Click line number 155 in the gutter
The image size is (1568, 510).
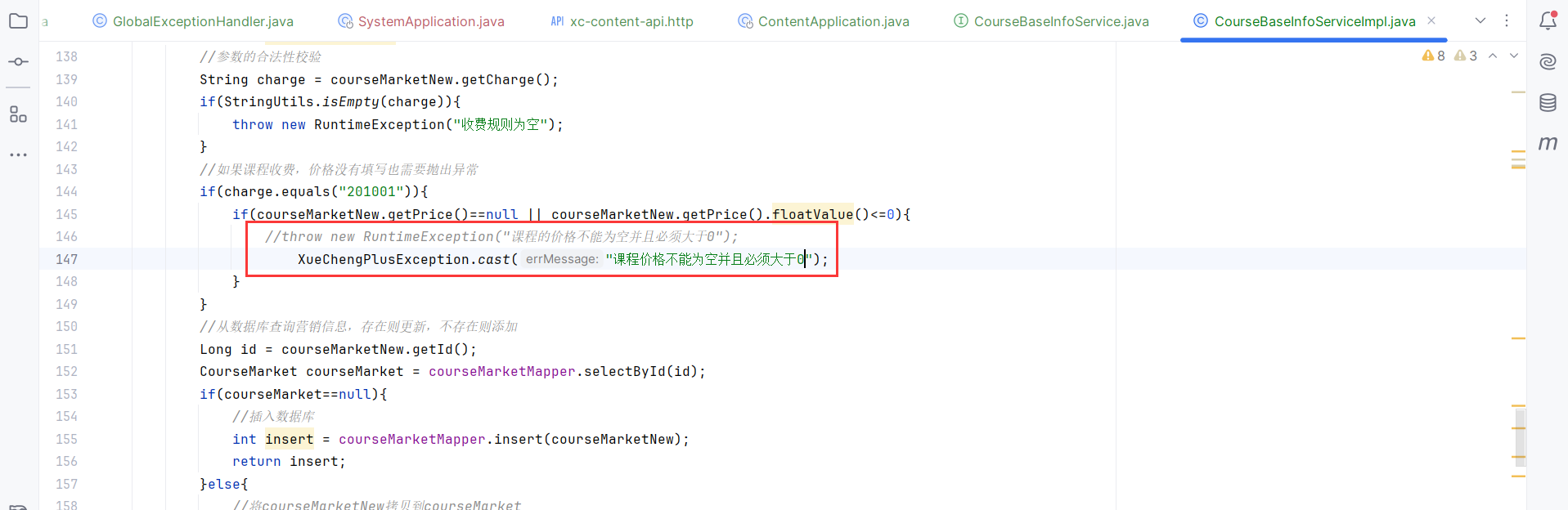66,439
